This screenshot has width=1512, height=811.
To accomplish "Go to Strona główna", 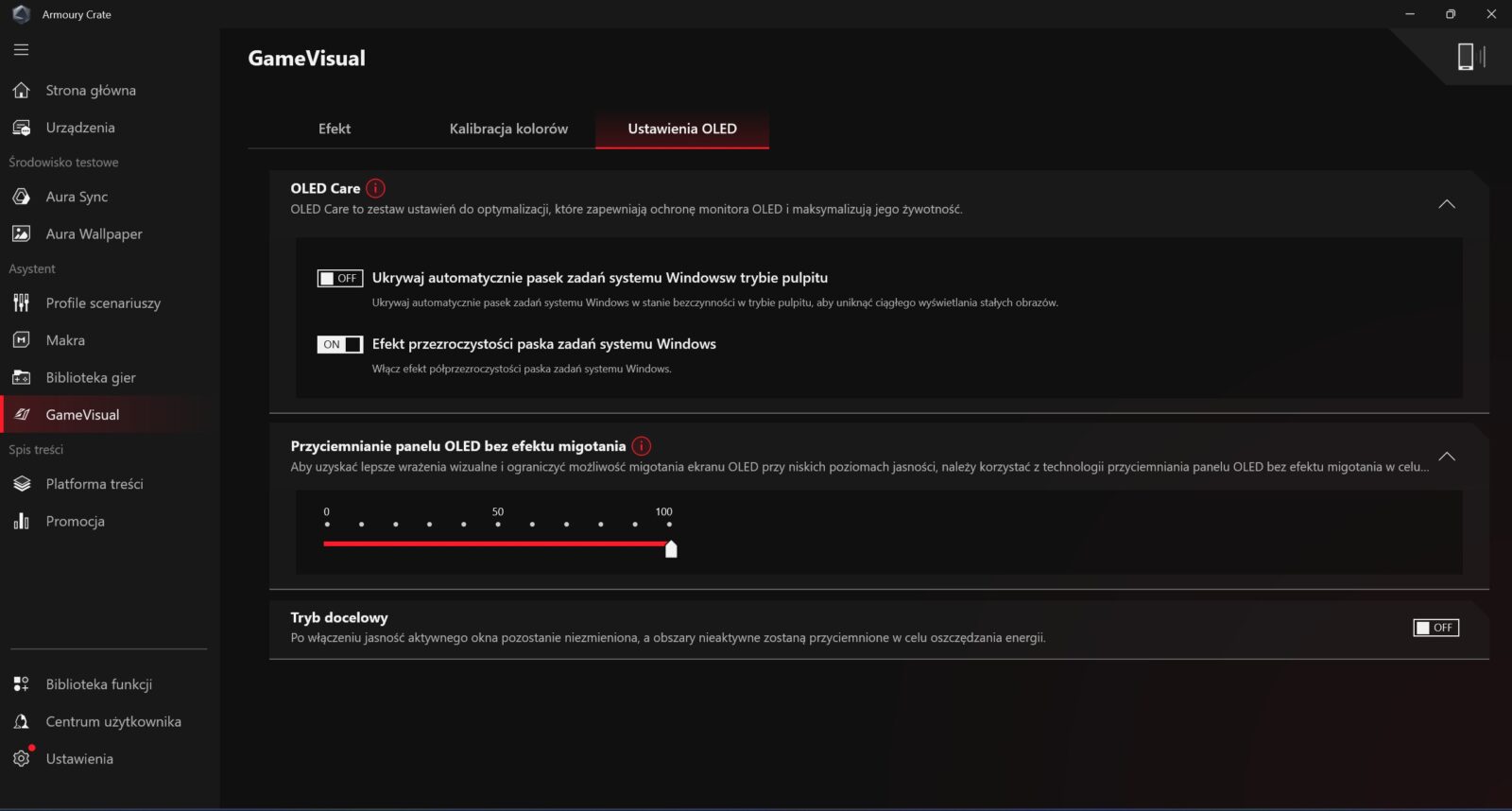I will [91, 90].
